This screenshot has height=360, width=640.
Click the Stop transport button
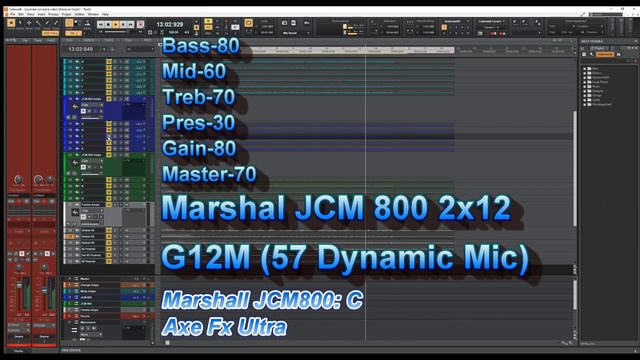point(108,24)
